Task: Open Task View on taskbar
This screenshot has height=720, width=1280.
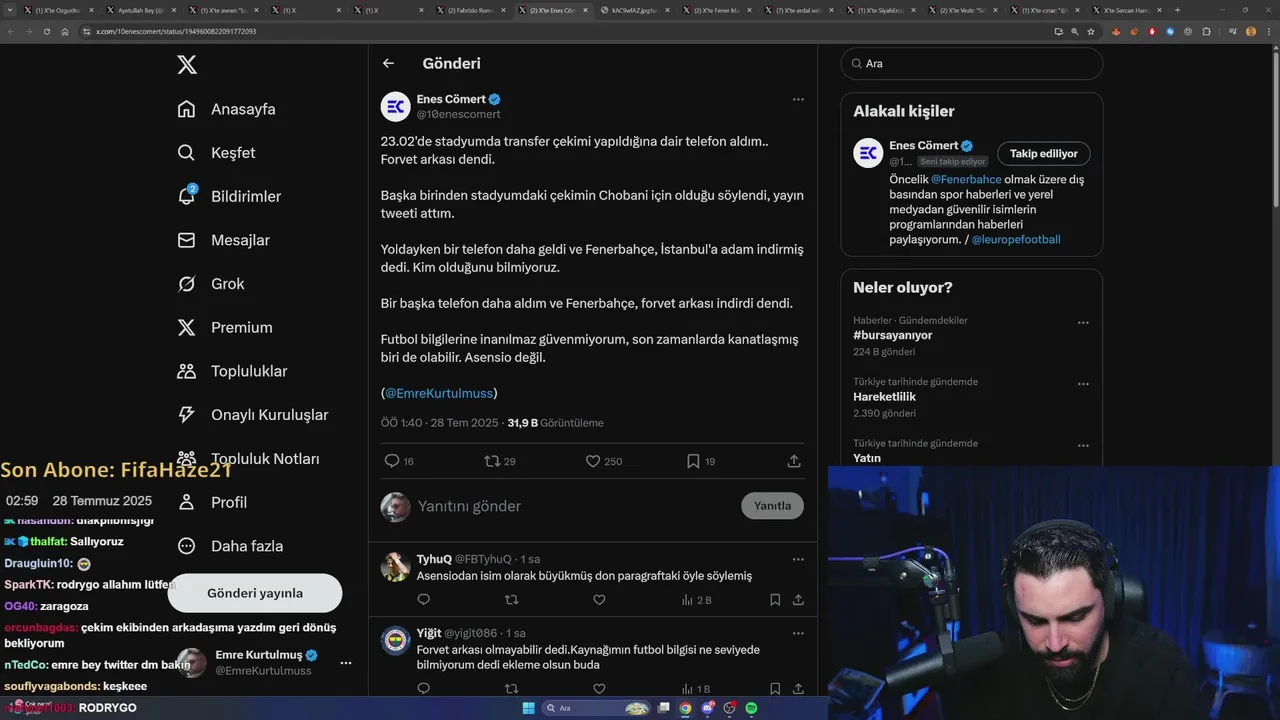Action: tap(664, 708)
